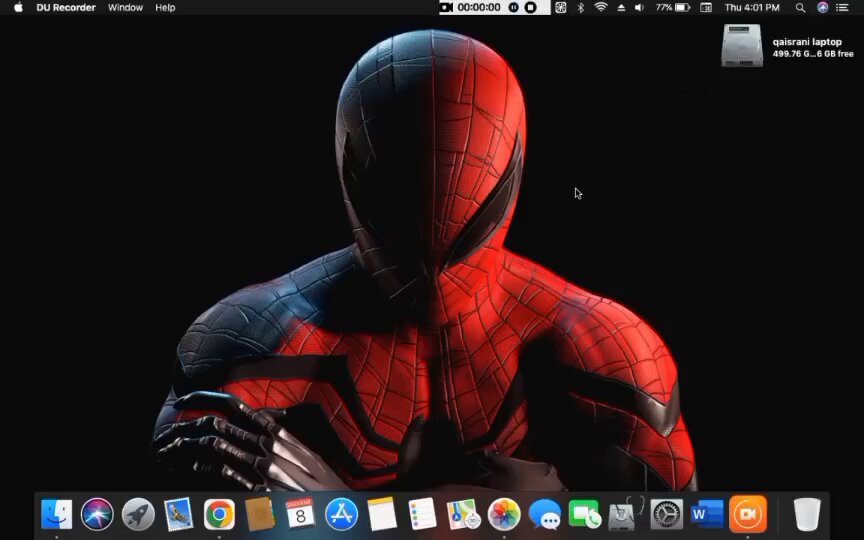
Task: Open the App Store from dock
Action: [341, 515]
